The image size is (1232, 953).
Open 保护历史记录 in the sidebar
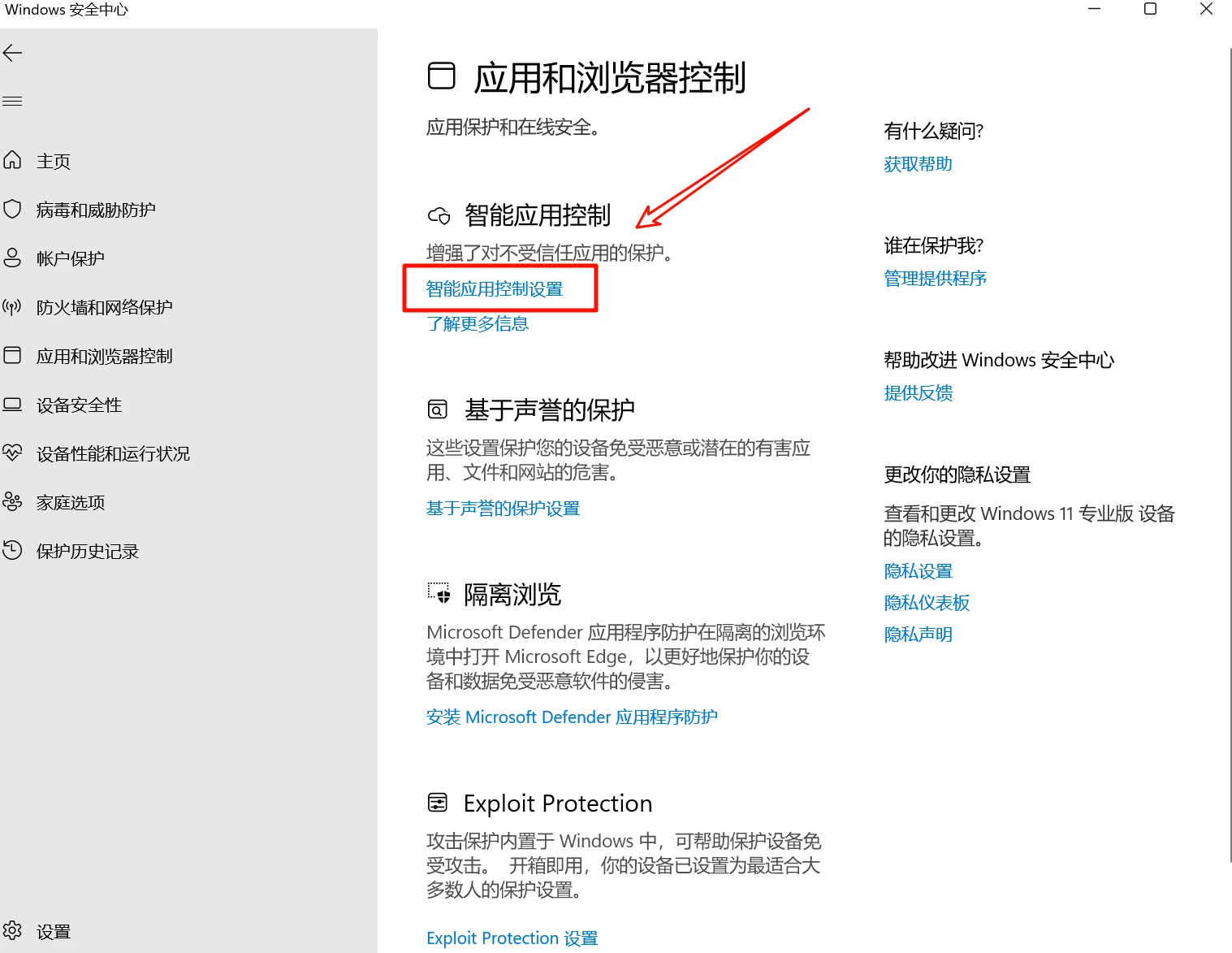click(88, 551)
